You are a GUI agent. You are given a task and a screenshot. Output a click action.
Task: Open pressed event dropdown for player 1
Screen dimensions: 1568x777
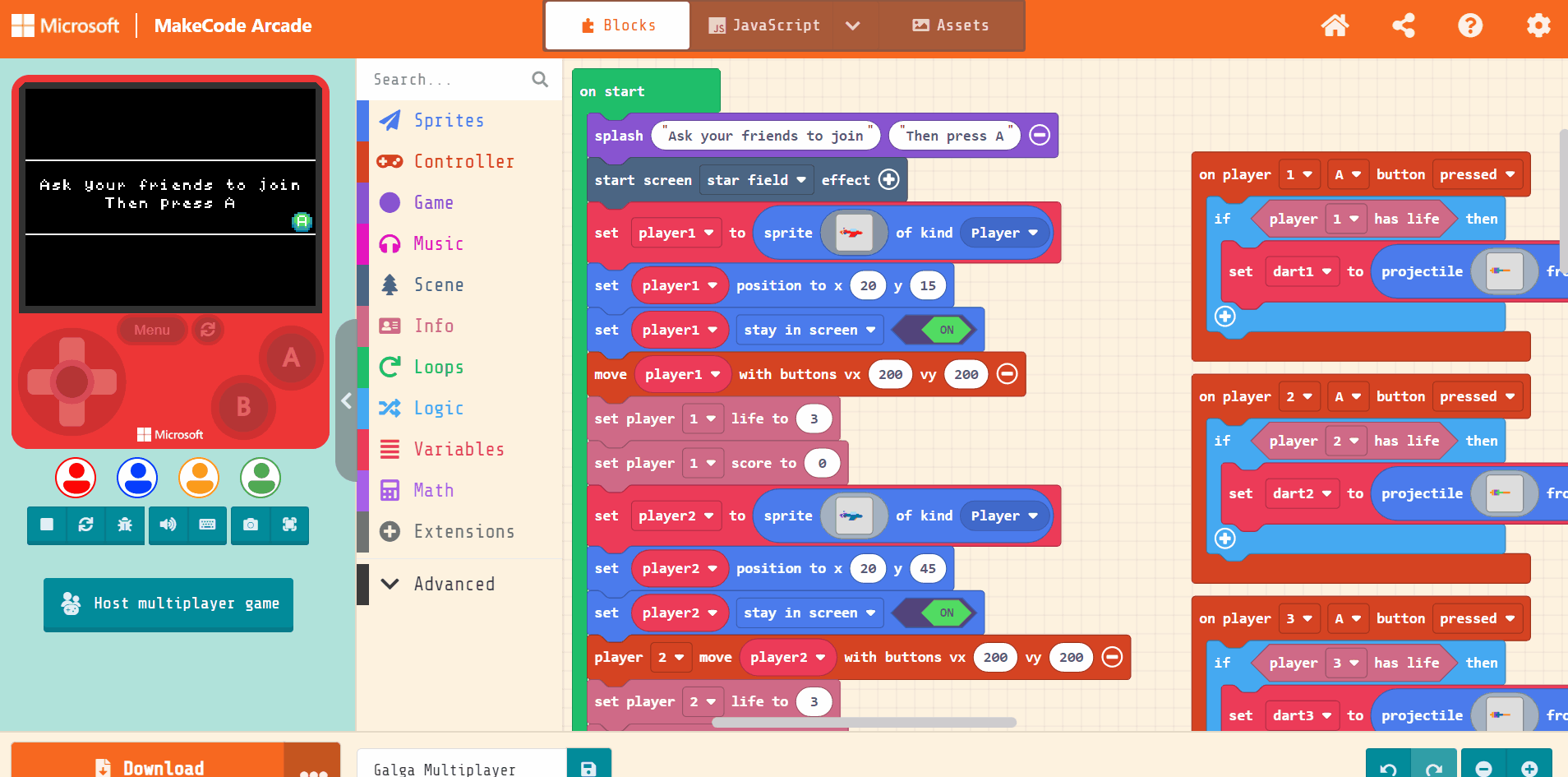(x=1477, y=174)
